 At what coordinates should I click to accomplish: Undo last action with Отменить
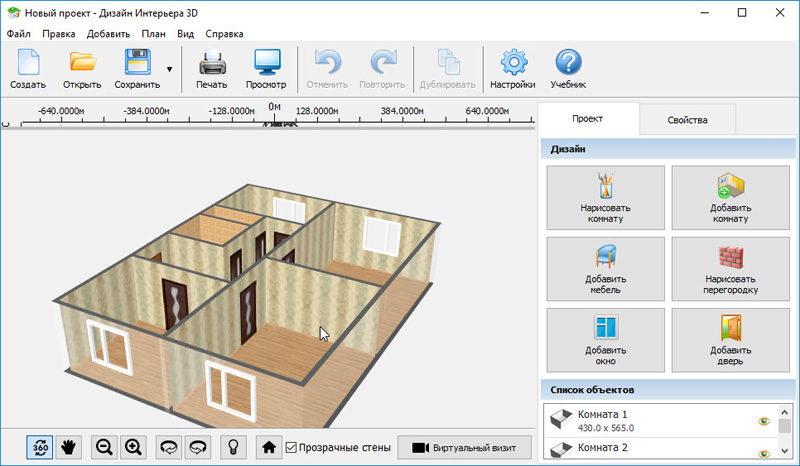[327, 69]
